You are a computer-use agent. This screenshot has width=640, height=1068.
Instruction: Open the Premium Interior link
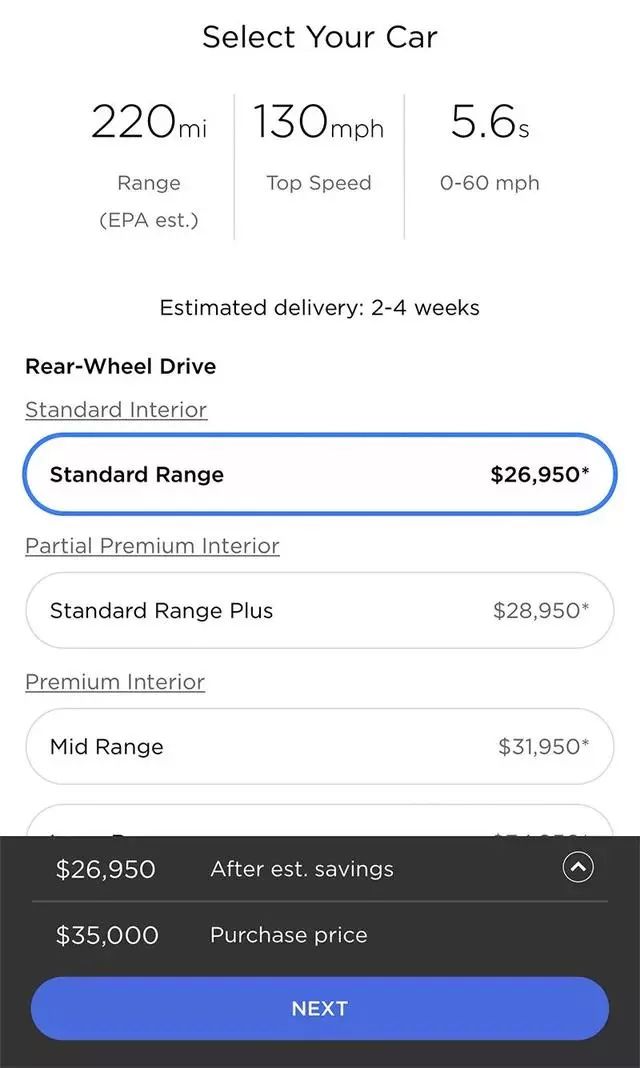tap(115, 682)
